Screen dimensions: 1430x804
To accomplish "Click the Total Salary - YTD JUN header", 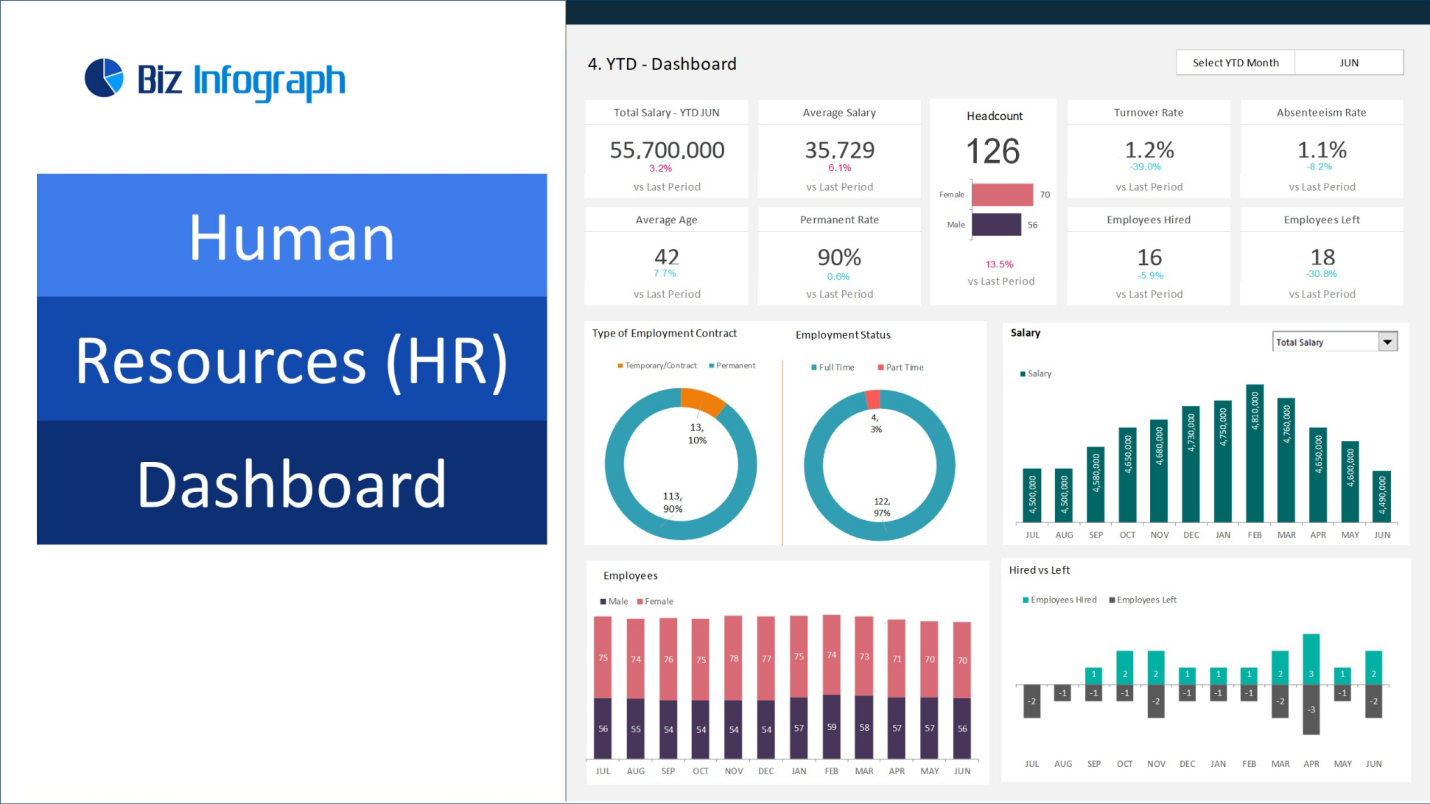I will coord(666,112).
